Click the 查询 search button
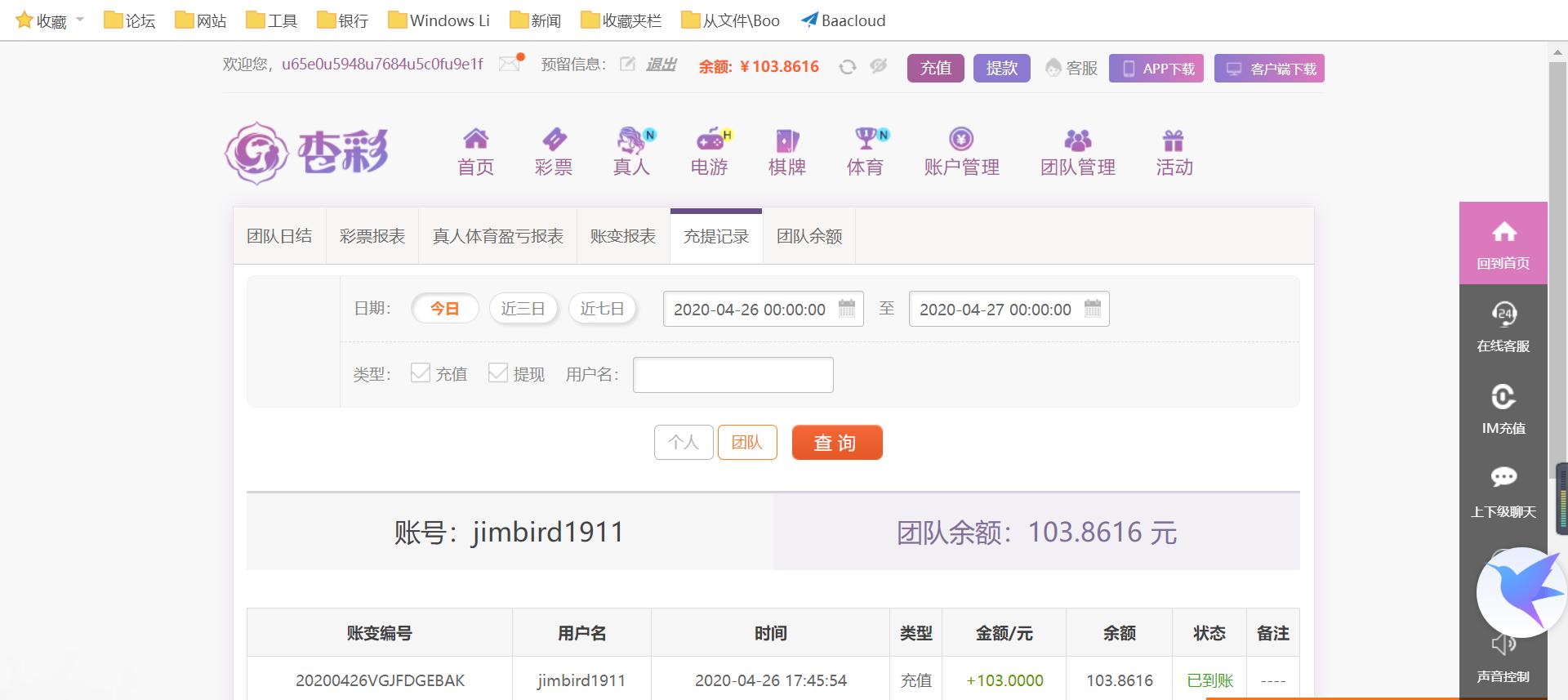 coord(837,443)
